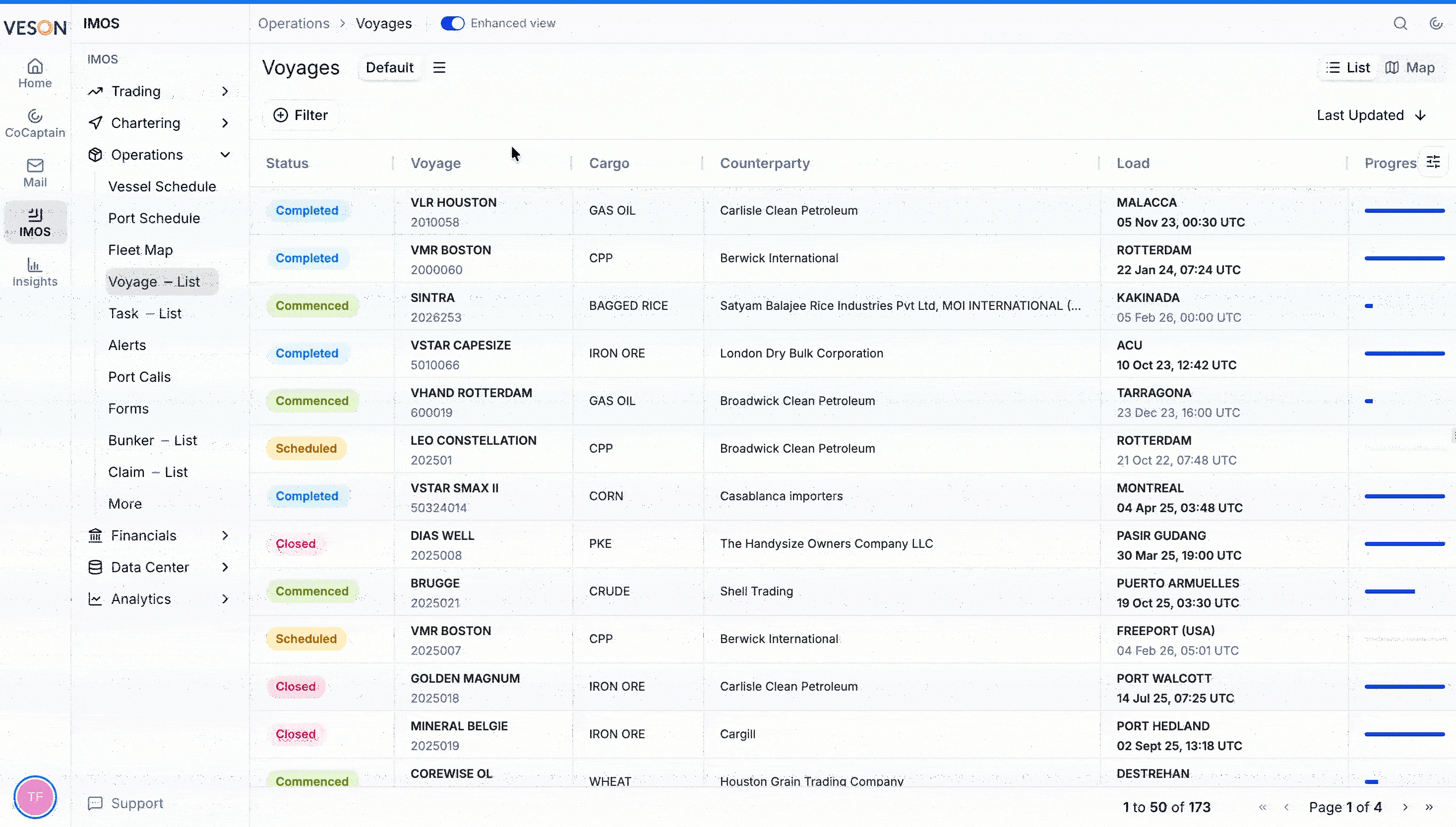
Task: Click the Operations breadcrumb link
Action: 294,23
